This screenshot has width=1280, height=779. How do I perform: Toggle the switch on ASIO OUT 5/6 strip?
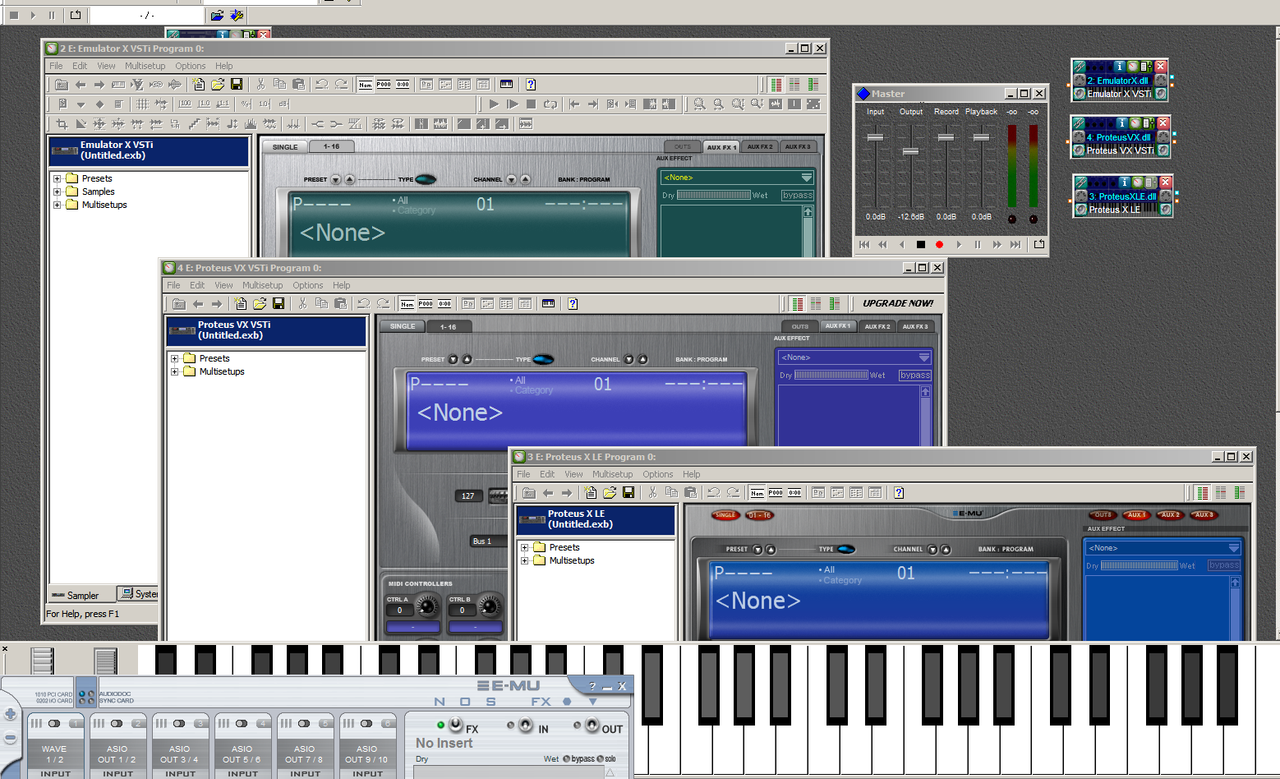coord(241,723)
